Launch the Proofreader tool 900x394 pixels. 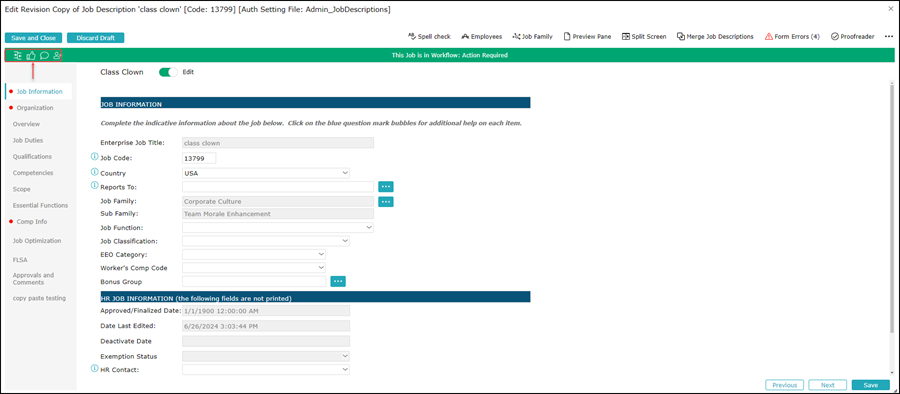click(852, 36)
